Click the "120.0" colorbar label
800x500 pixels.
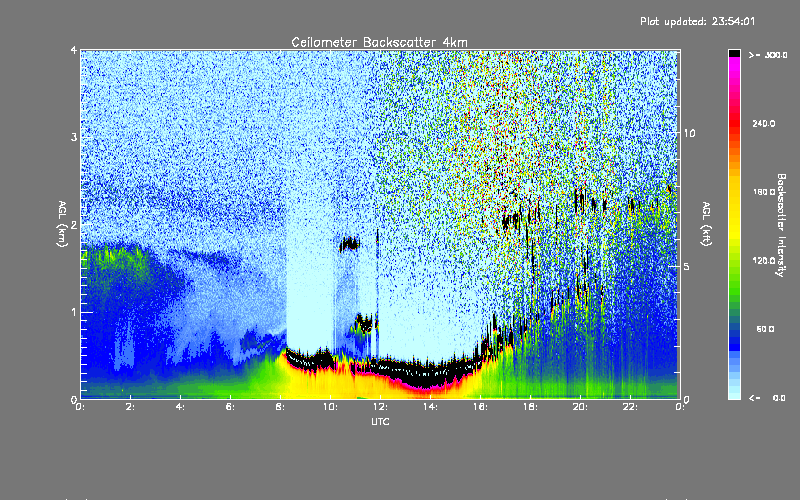click(764, 261)
